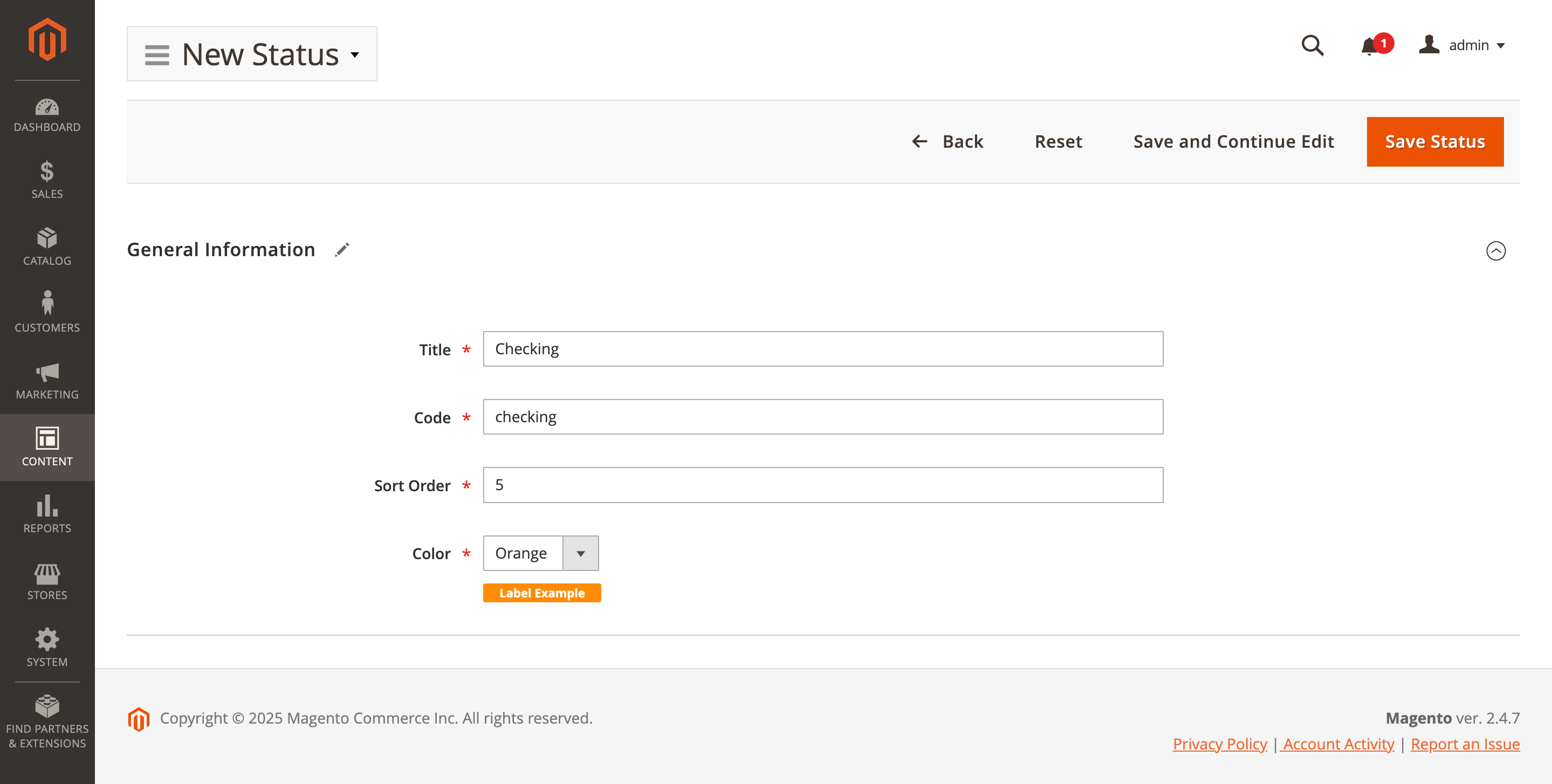The image size is (1552, 784).
Task: Click the Magento logo in sidebar
Action: pyautogui.click(x=47, y=40)
